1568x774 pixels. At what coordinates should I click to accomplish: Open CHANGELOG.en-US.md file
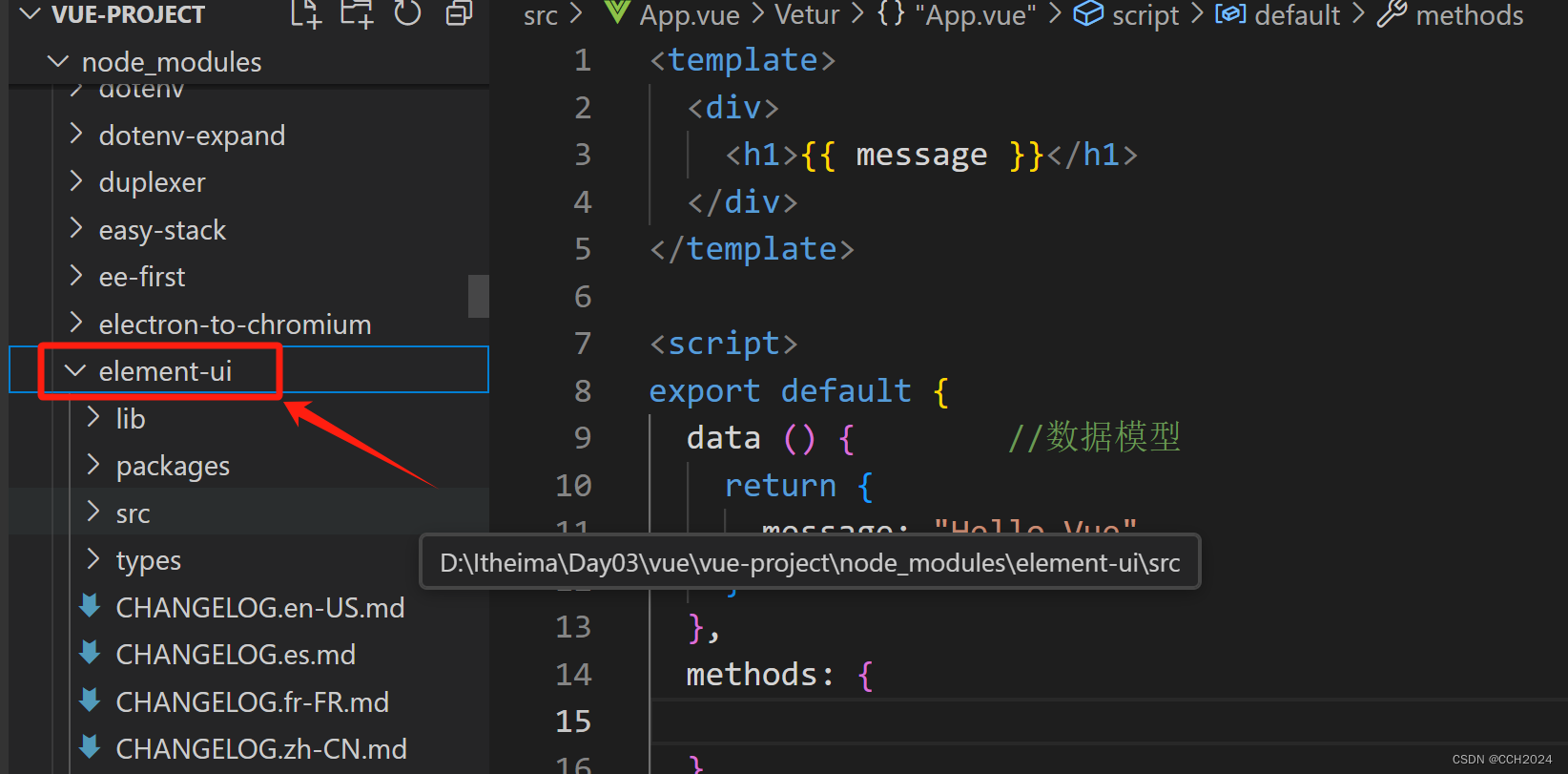click(x=259, y=608)
